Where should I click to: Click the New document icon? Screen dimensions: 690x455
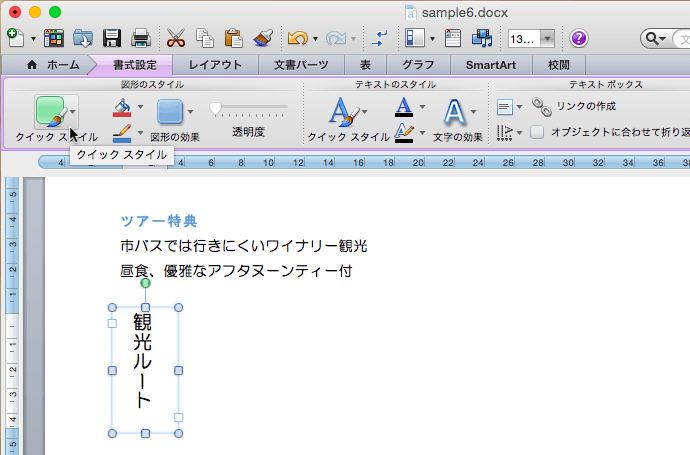tap(15, 38)
